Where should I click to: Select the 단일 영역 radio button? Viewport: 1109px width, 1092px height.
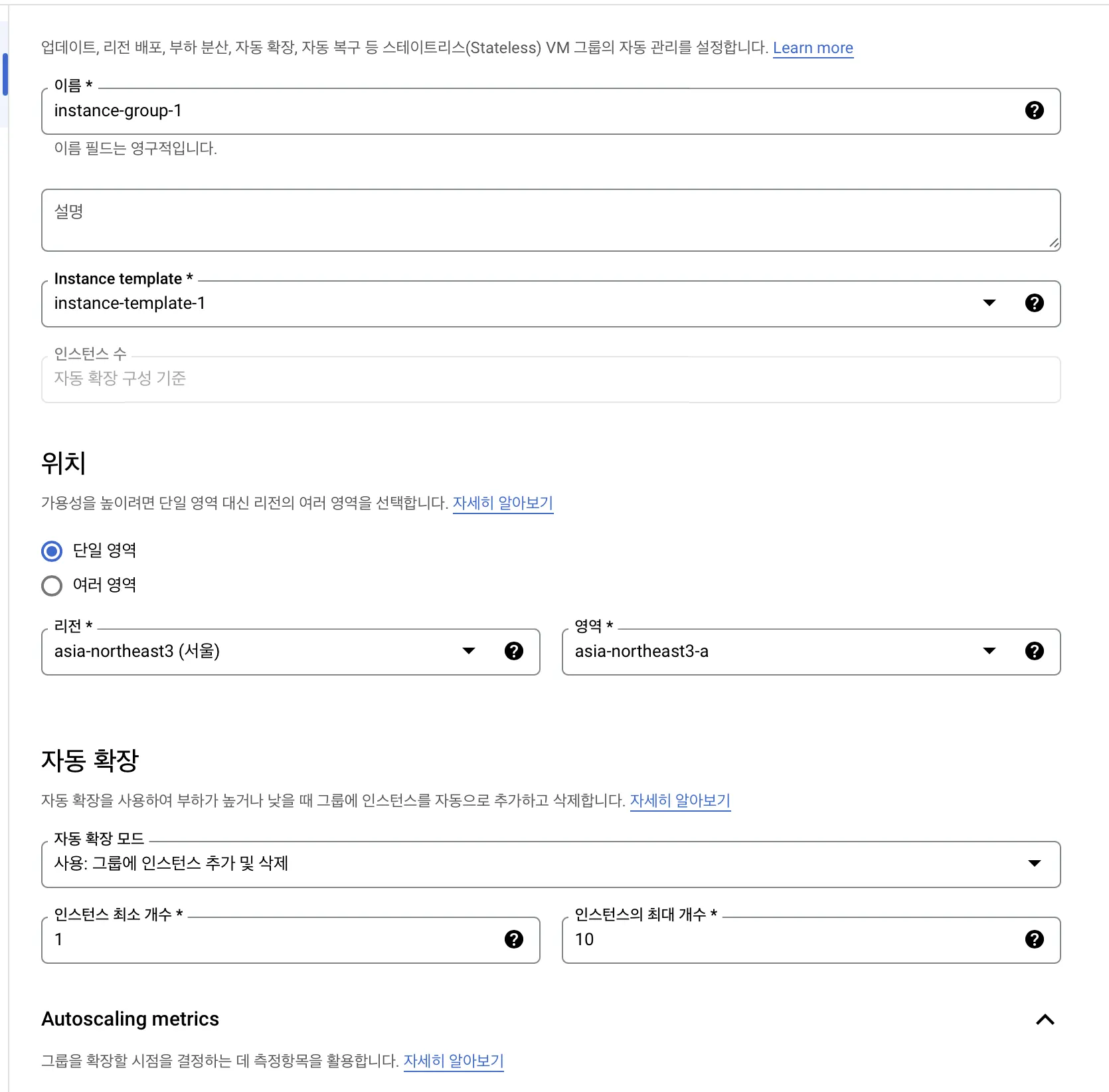[52, 551]
